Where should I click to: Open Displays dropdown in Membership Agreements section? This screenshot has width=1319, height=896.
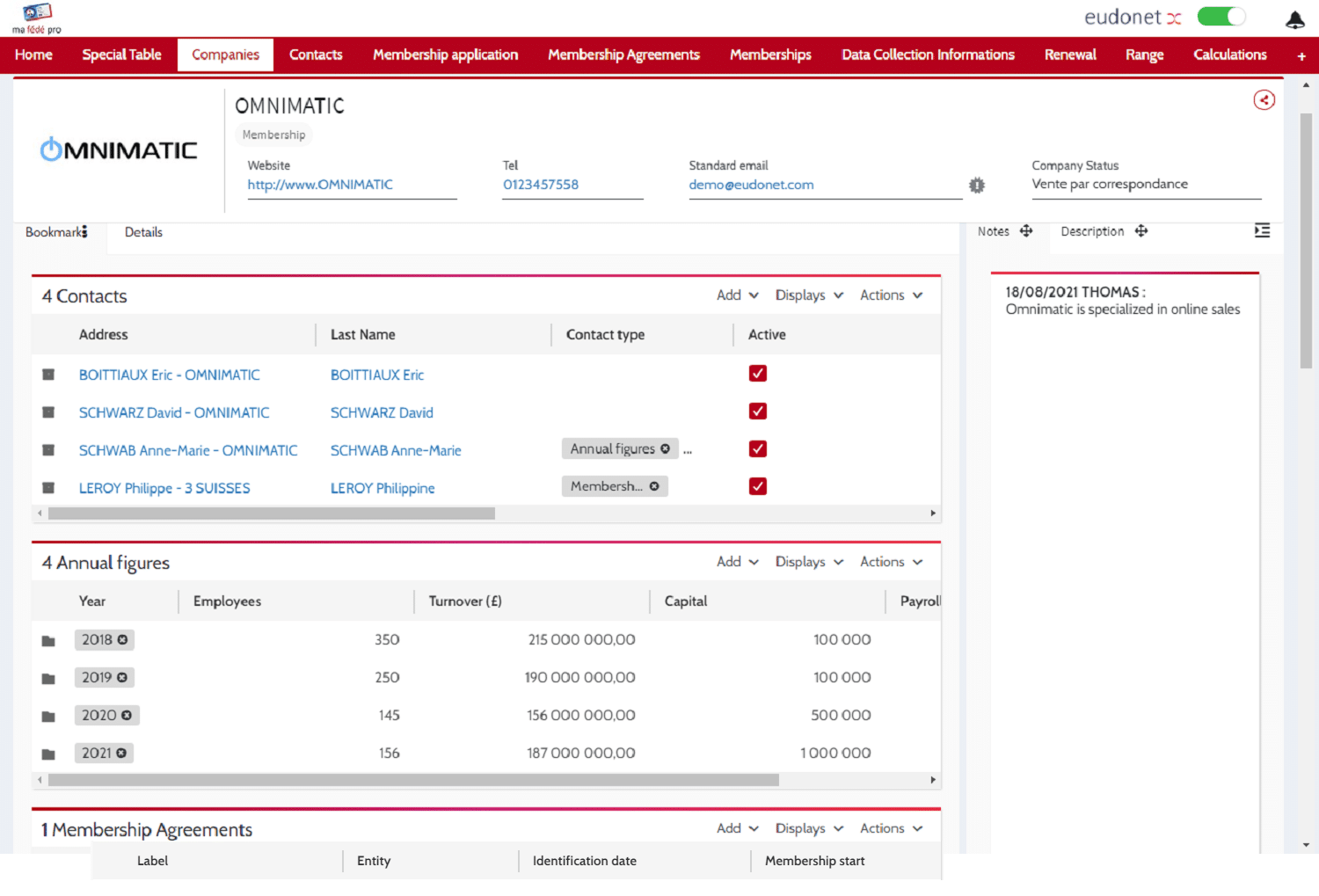tap(809, 828)
